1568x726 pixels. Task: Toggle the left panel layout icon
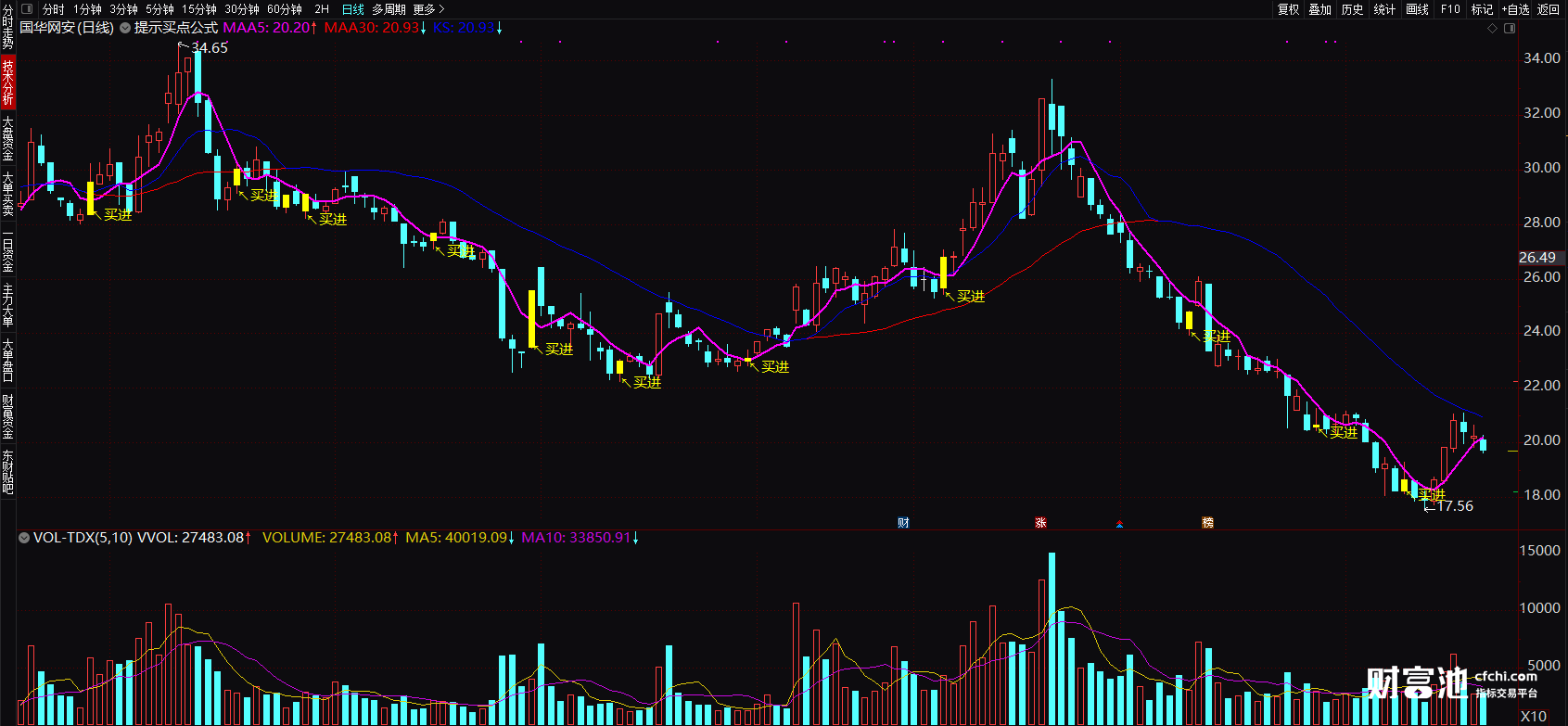pyautogui.click(x=27, y=9)
